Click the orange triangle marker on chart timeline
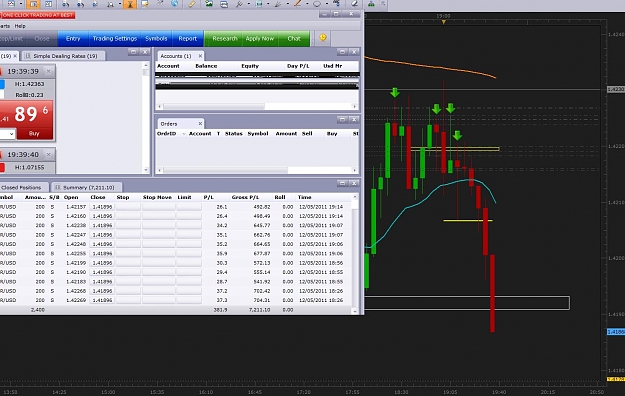625x396 pixels. (x=444, y=22)
